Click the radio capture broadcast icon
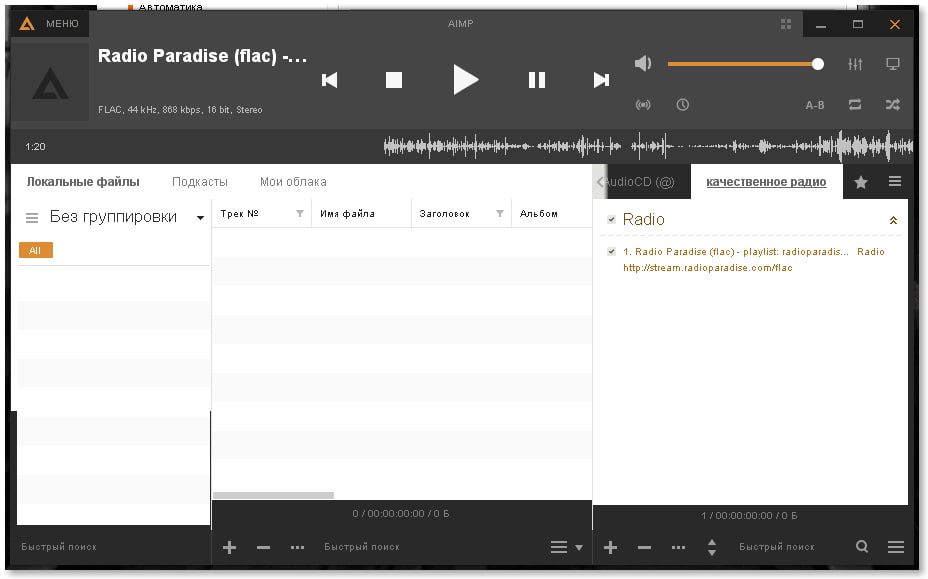The height and width of the screenshot is (579, 928). [643, 105]
